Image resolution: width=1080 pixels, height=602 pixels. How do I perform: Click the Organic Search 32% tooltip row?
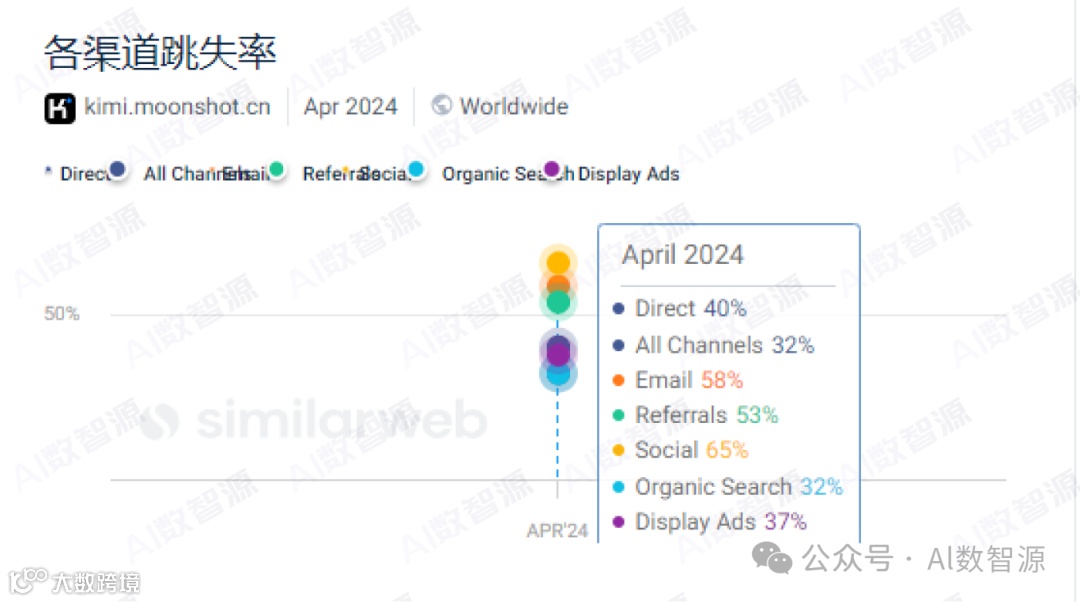click(728, 487)
